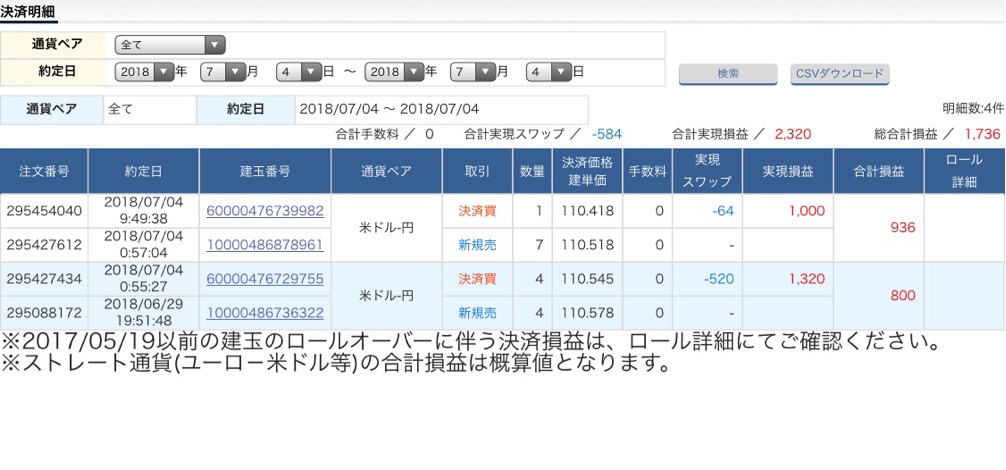
Task: Expand the start date year dropdown
Action: point(144,72)
